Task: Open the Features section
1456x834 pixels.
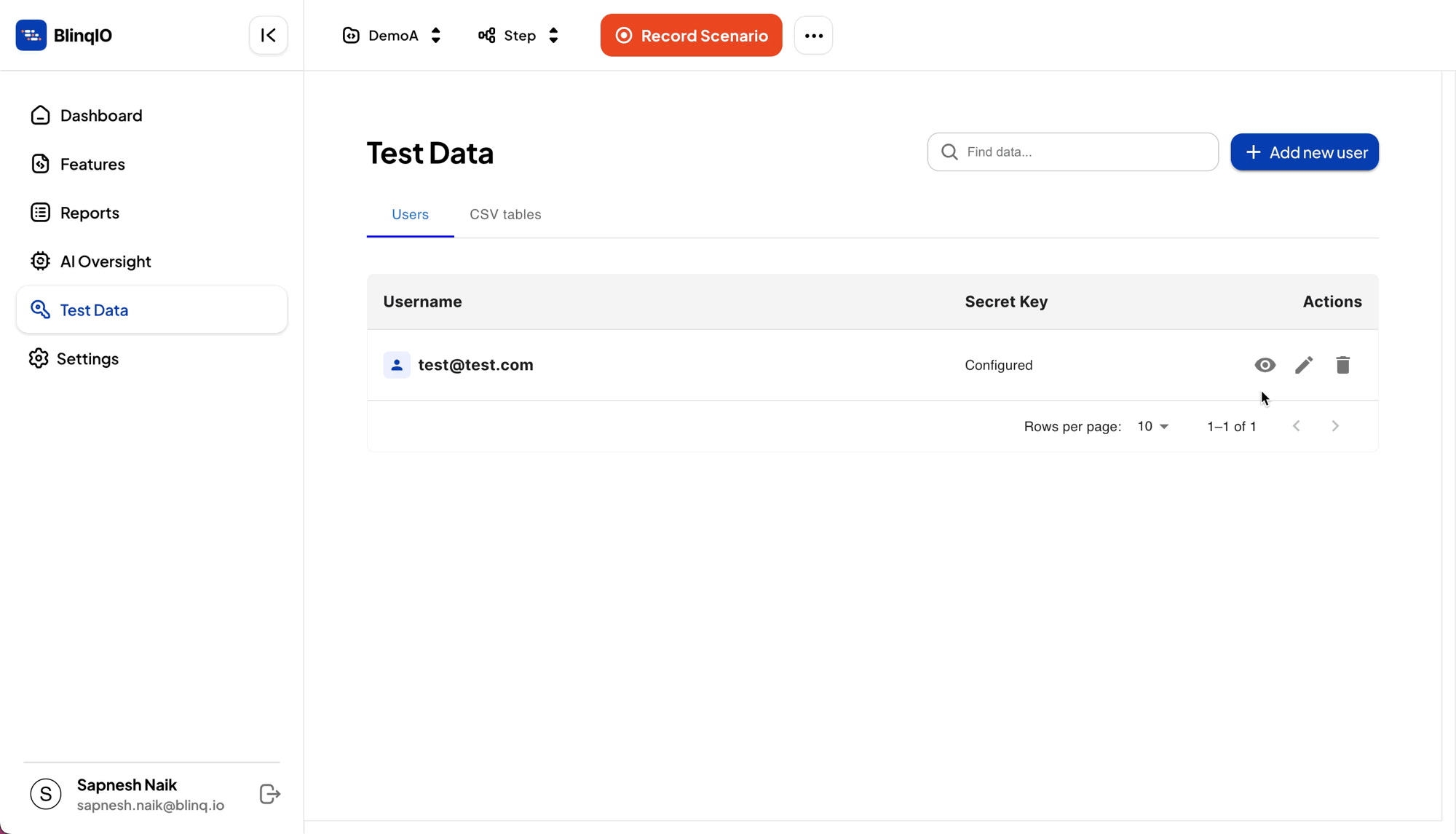Action: pos(92,164)
